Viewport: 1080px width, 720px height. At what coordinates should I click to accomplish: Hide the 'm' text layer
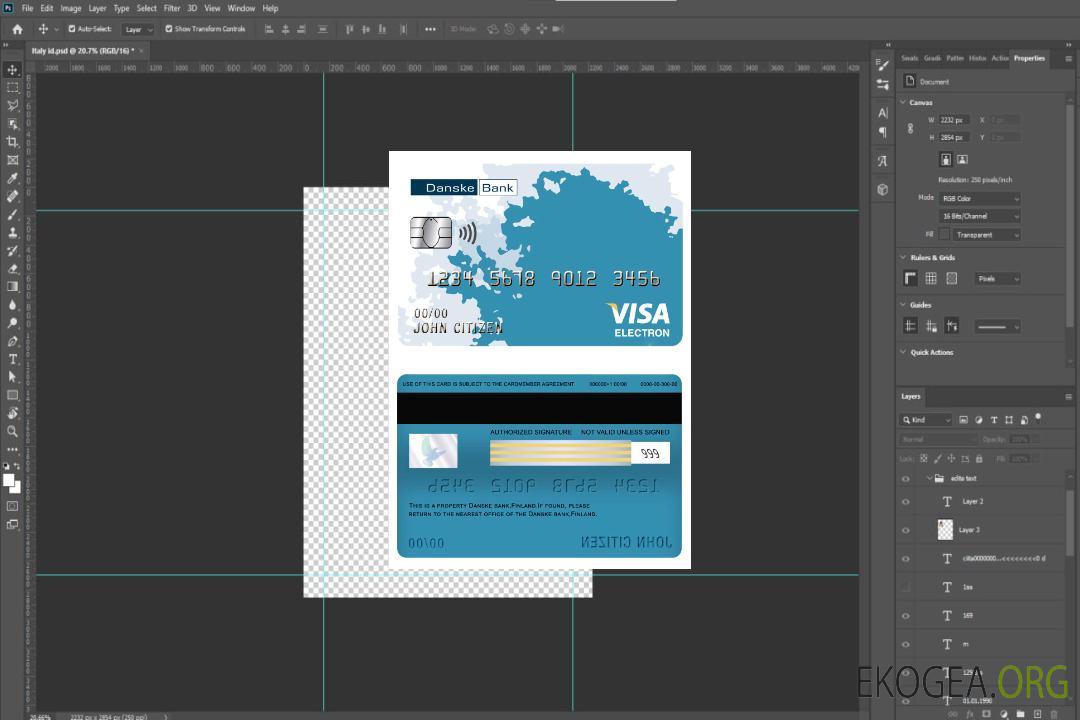[x=906, y=644]
